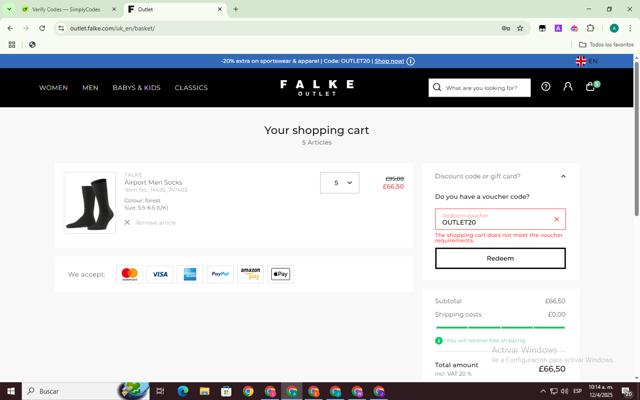Click the X beside Remove article

click(127, 222)
